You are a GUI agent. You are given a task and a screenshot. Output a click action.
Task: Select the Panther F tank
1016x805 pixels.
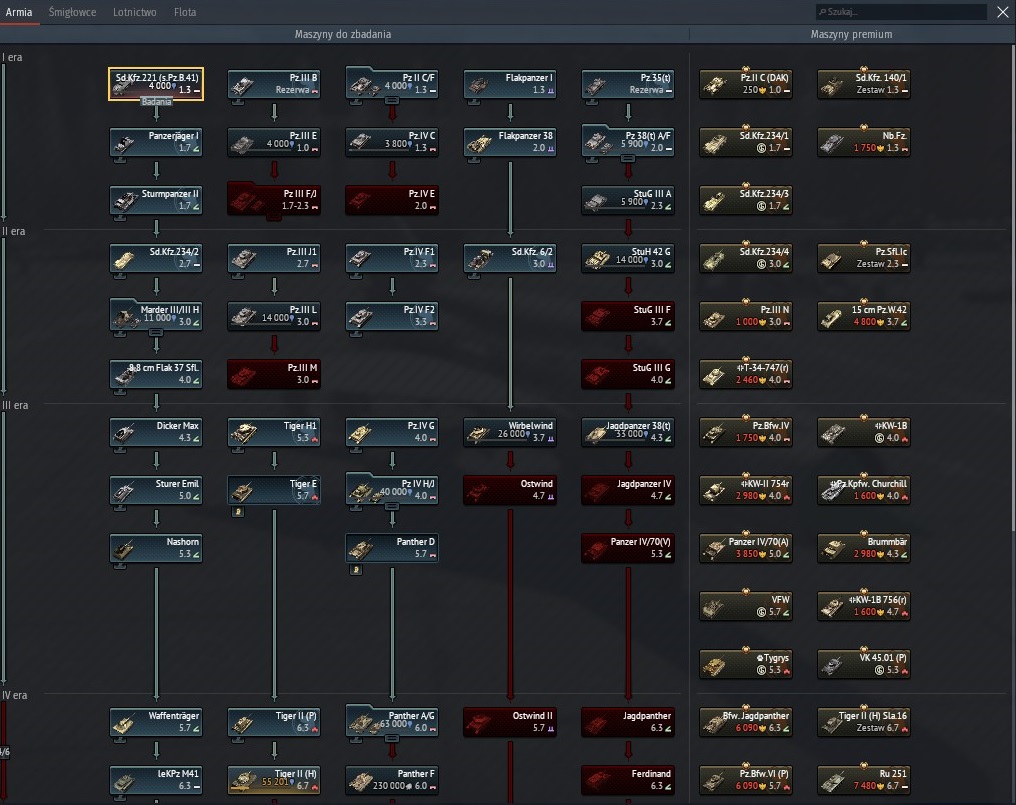tap(392, 780)
